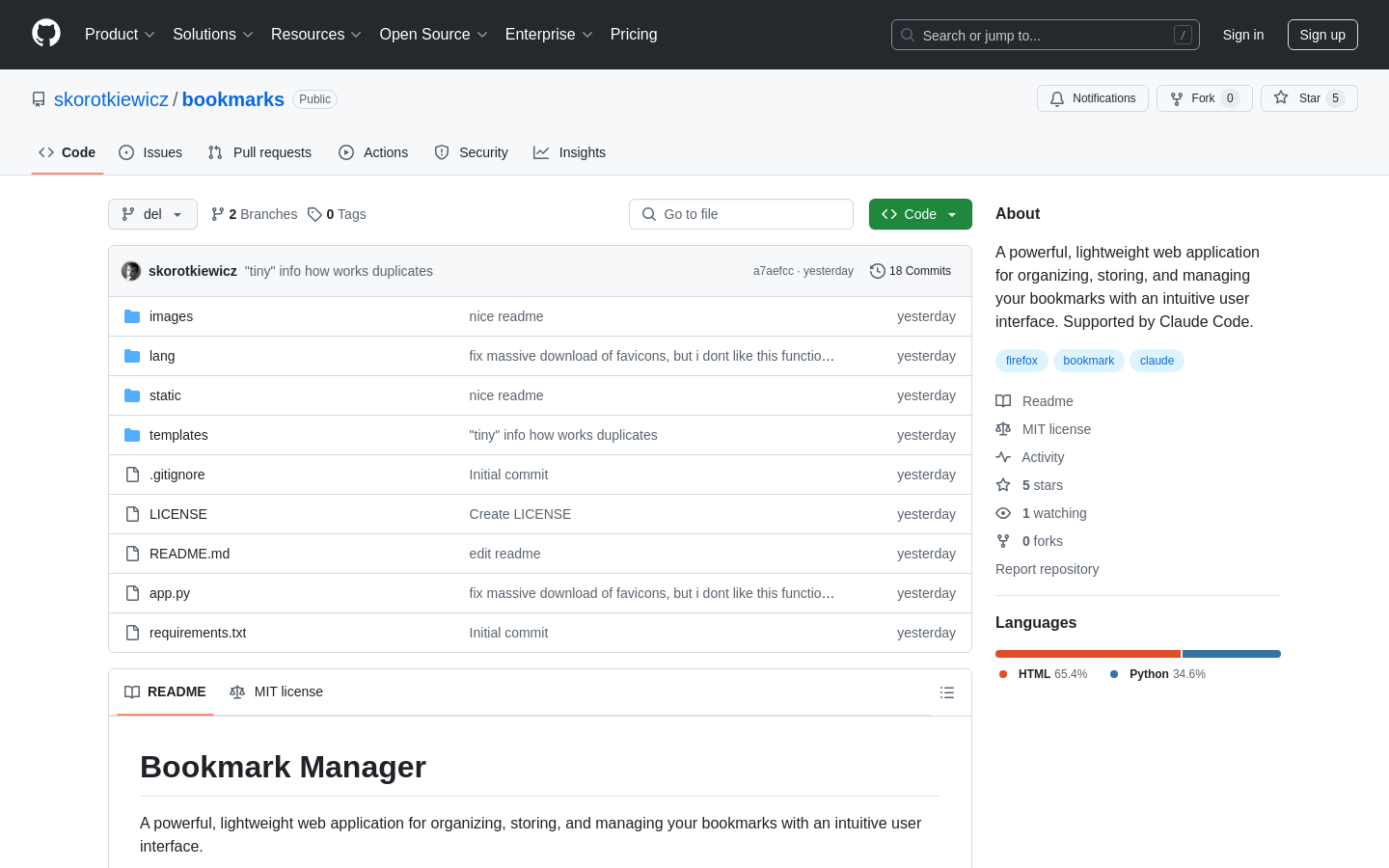This screenshot has height=868, width=1389.
Task: Click the lang folder icon
Action: (132, 356)
